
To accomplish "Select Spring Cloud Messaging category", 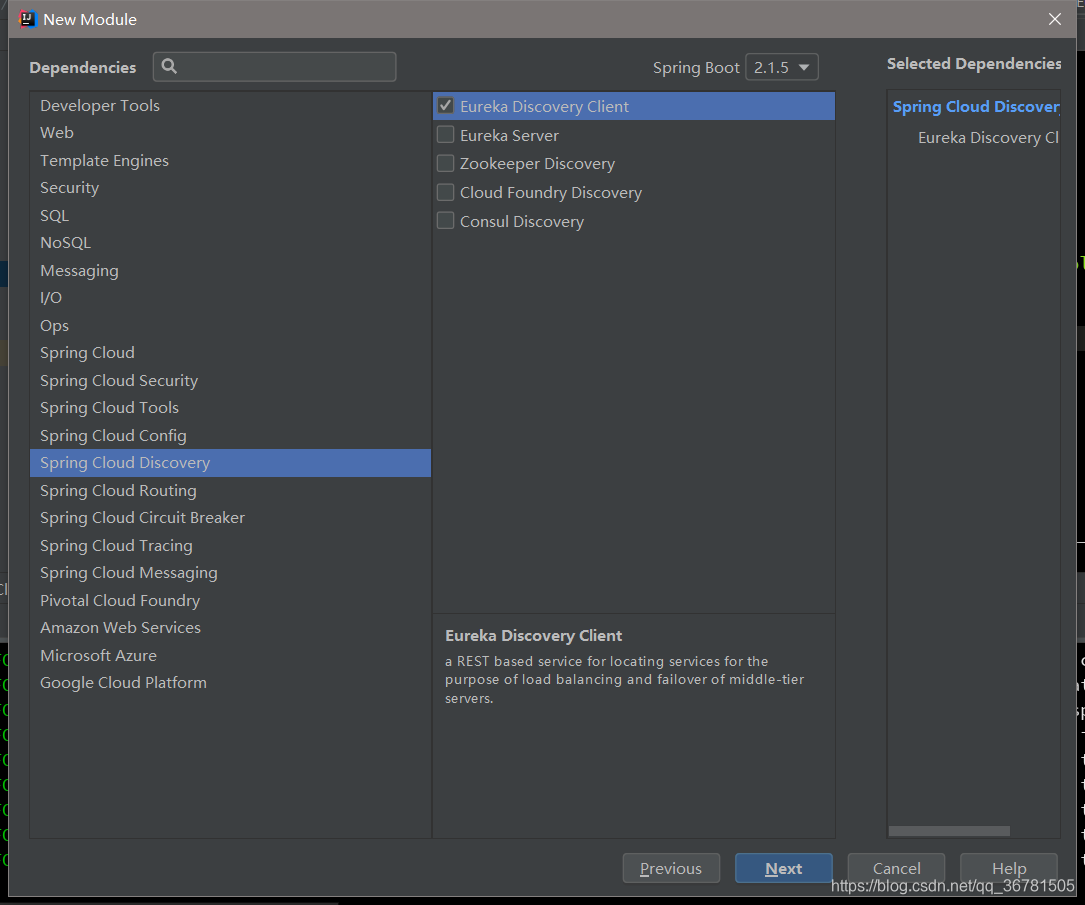I will (230, 573).
